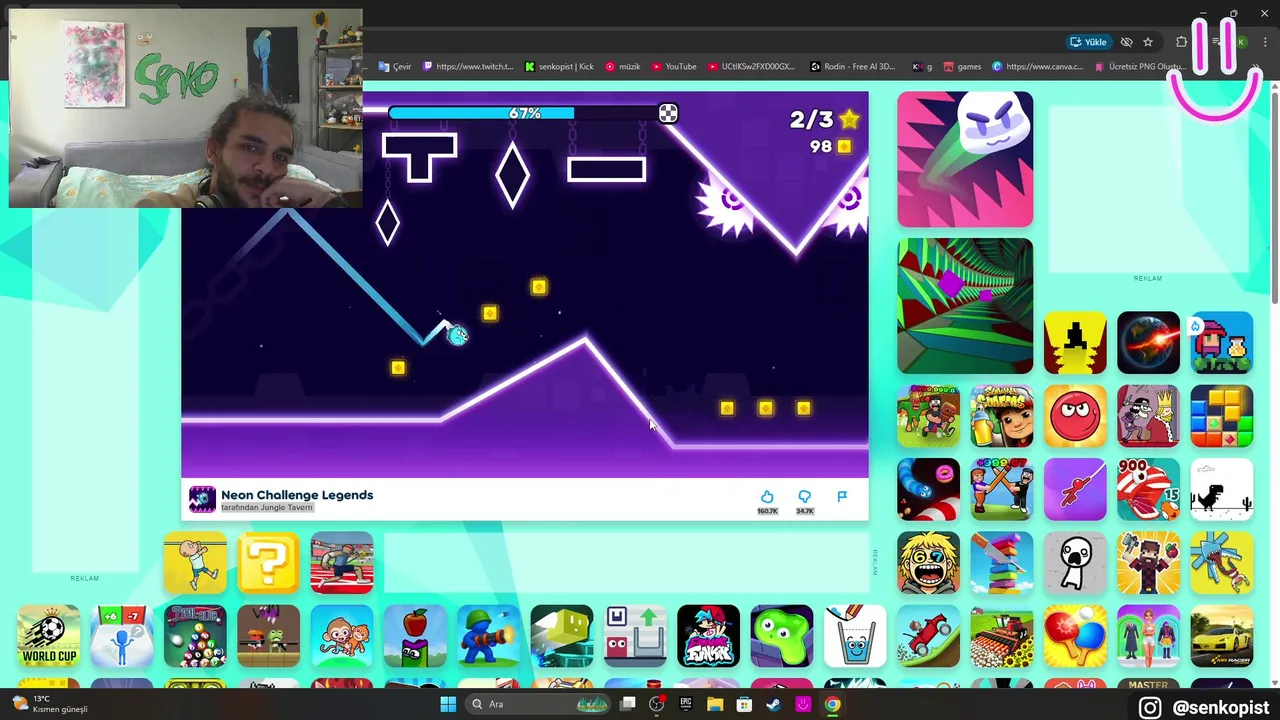Viewport: 1280px width, 720px height.
Task: Open the angry yellow-haired face game tile
Action: (928, 563)
